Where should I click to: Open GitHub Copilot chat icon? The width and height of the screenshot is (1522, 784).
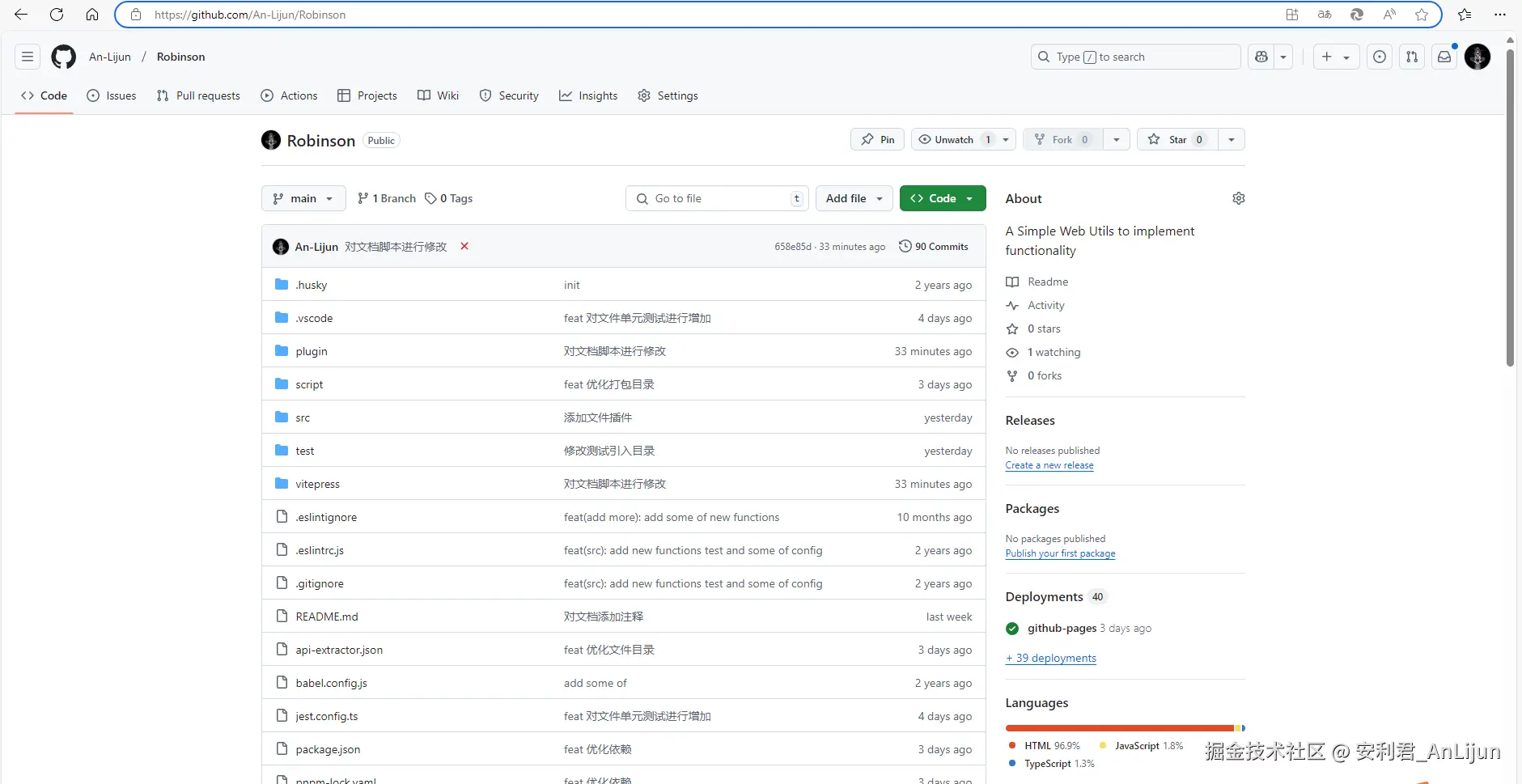pos(1261,57)
